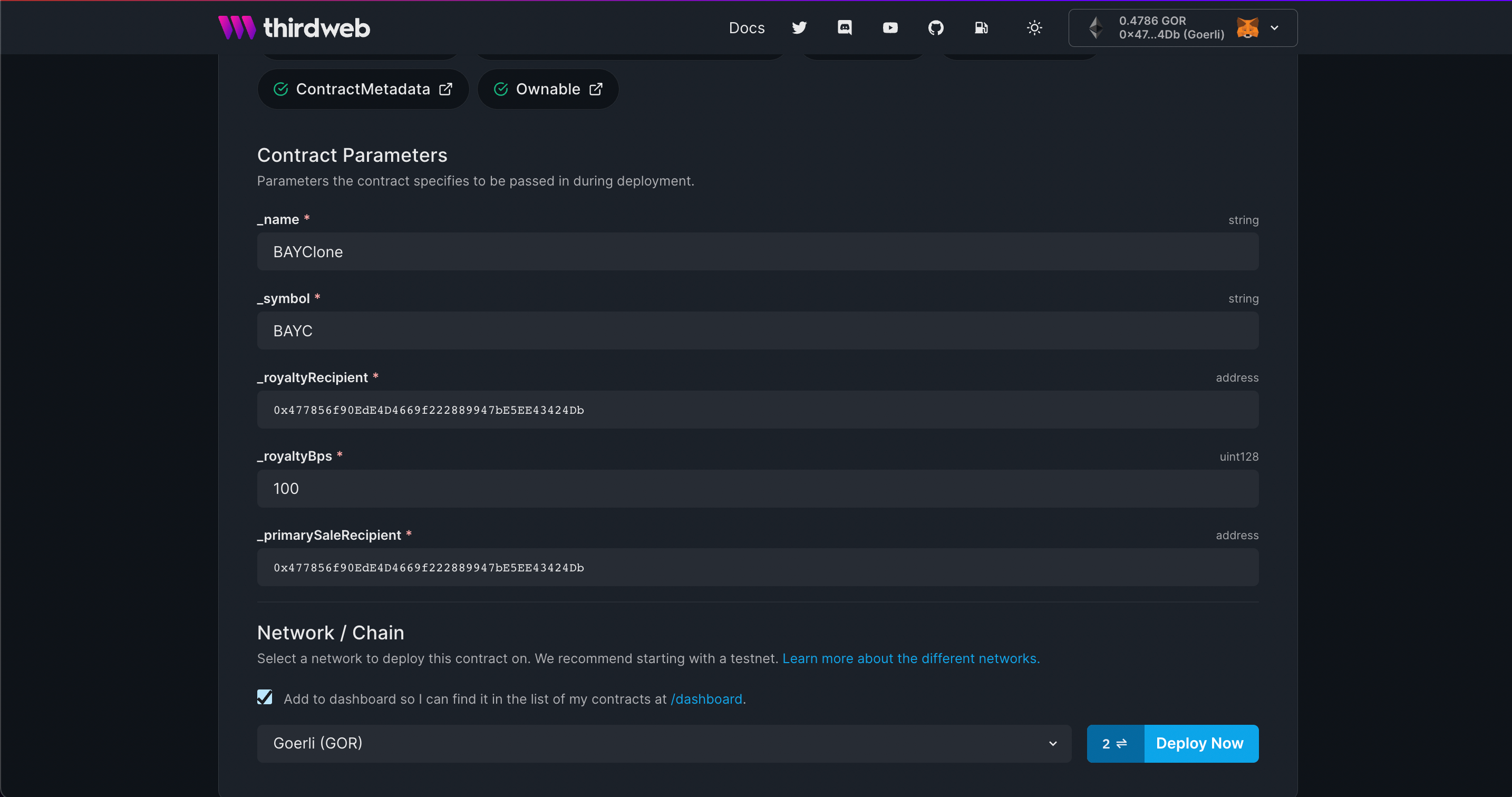Open Learn more about different networks
The height and width of the screenshot is (797, 1512).
point(910,658)
